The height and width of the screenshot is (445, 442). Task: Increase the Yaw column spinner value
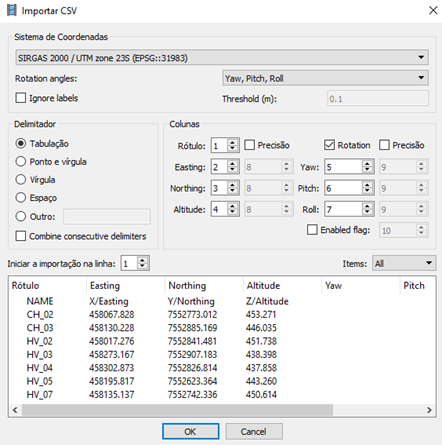[x=367, y=163]
